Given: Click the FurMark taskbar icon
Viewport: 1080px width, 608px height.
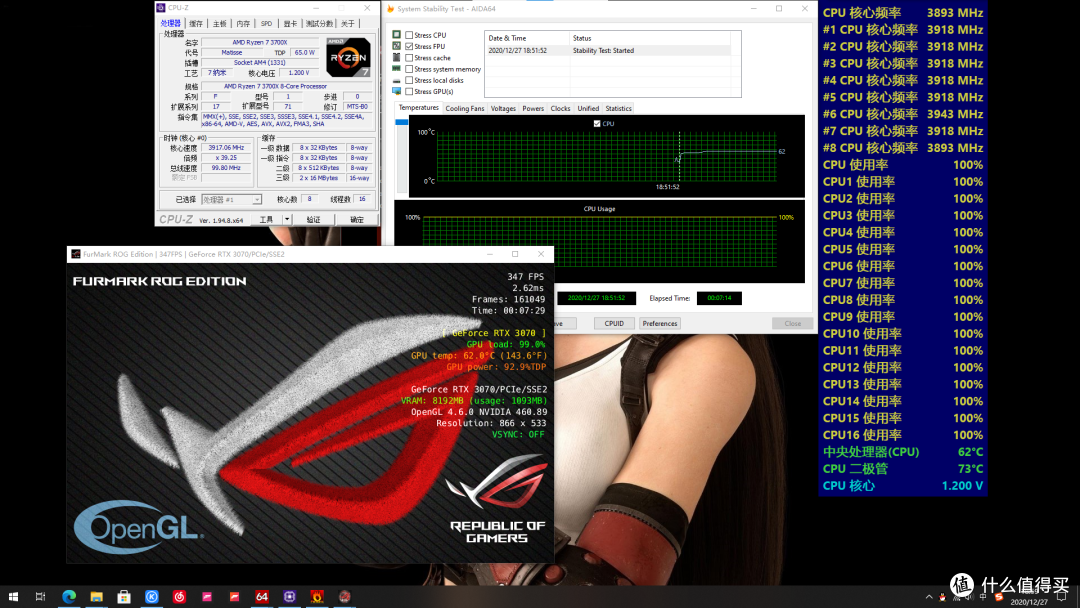Looking at the screenshot, I should pyautogui.click(x=316, y=597).
